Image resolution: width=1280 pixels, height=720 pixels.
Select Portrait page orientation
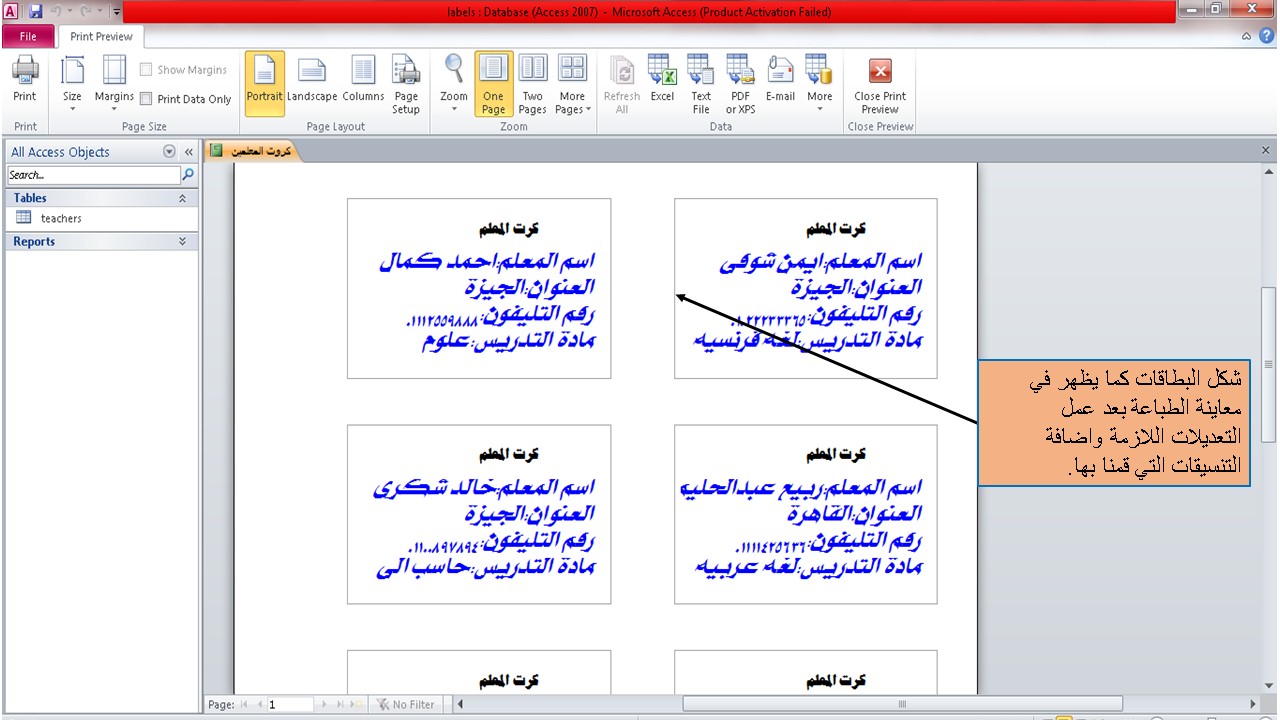click(x=265, y=83)
